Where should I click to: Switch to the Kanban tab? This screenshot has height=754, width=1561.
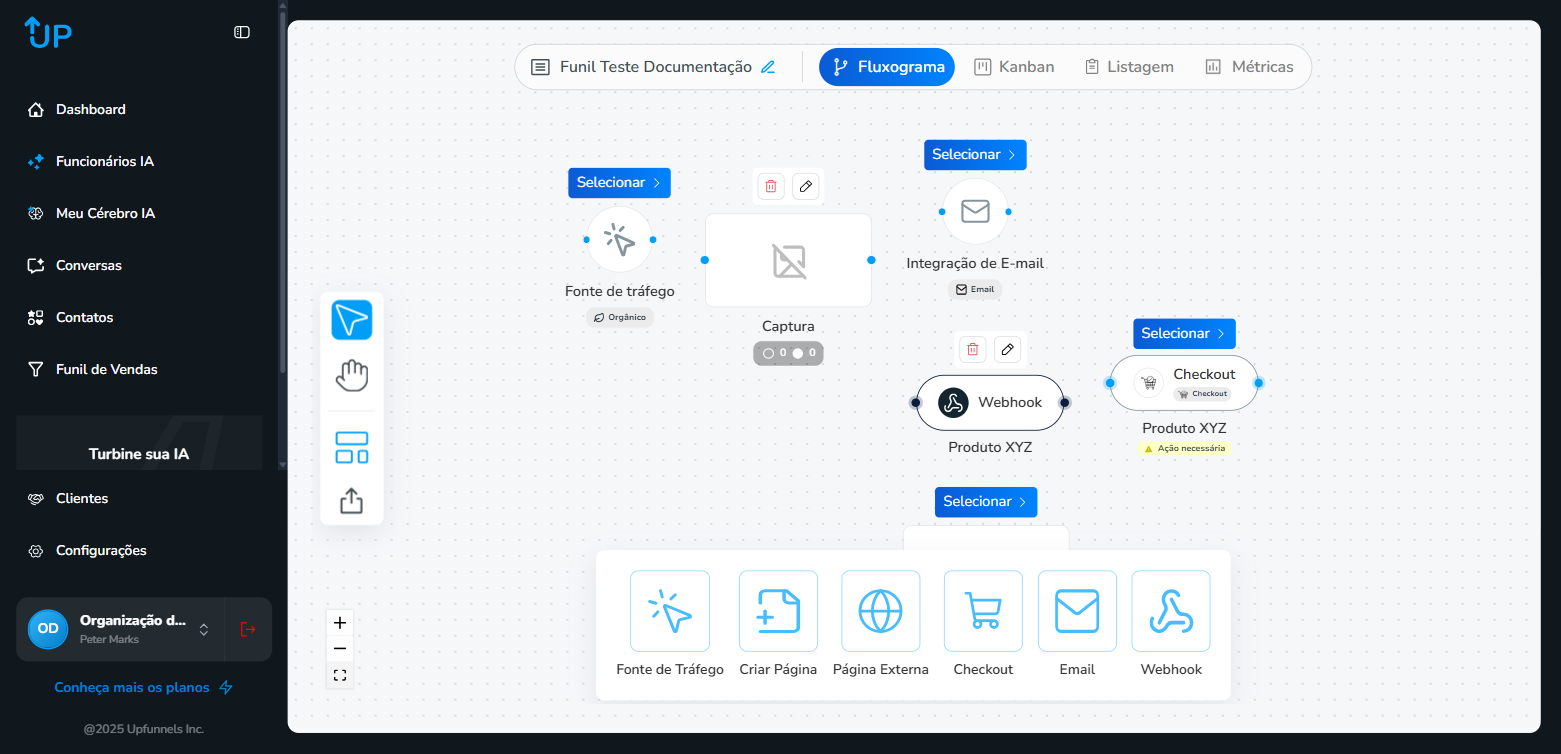click(x=1014, y=67)
